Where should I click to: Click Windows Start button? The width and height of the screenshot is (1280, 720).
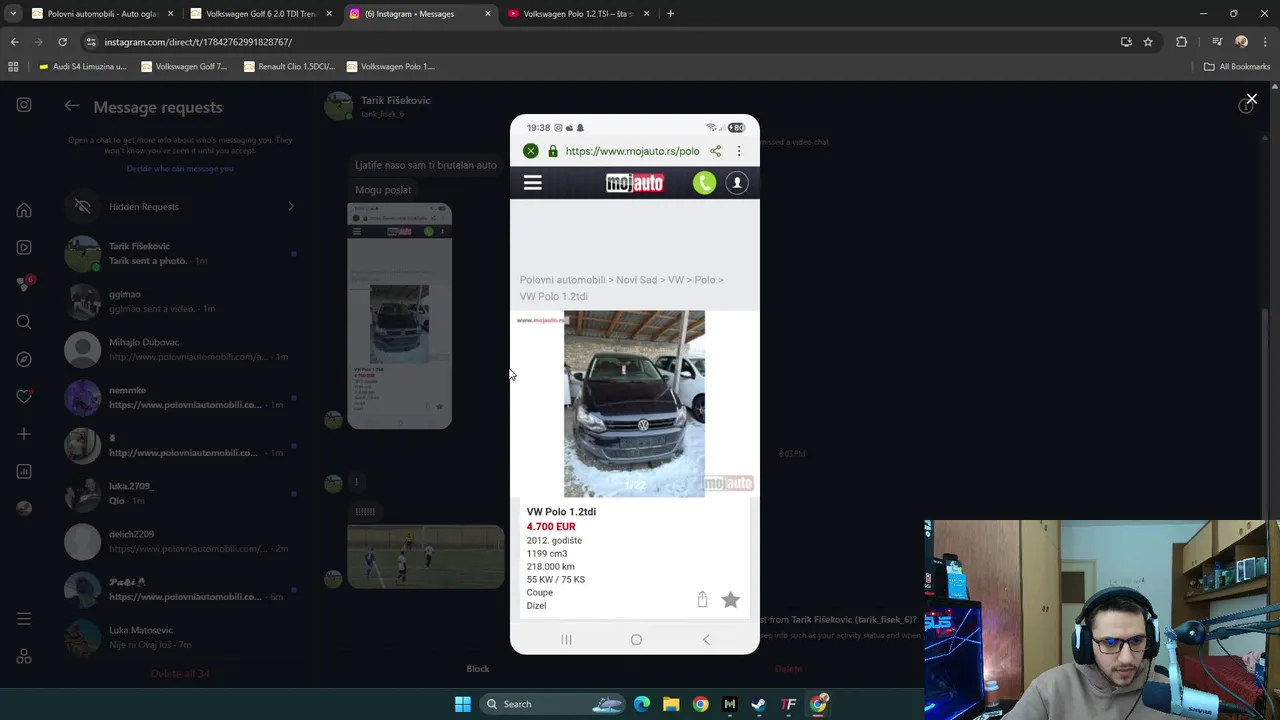coord(462,704)
